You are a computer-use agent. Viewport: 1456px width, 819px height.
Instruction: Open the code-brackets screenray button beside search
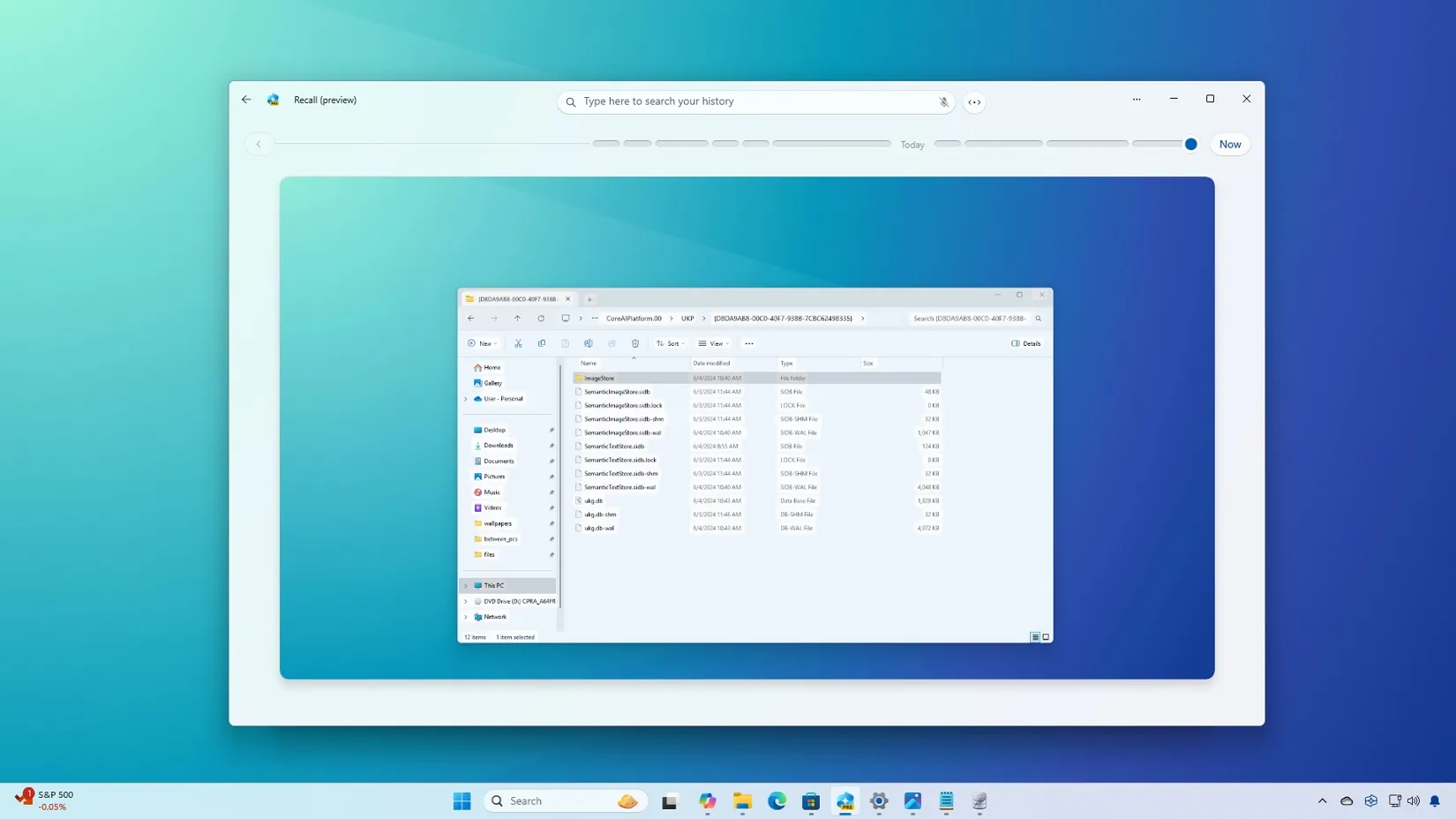click(x=974, y=102)
